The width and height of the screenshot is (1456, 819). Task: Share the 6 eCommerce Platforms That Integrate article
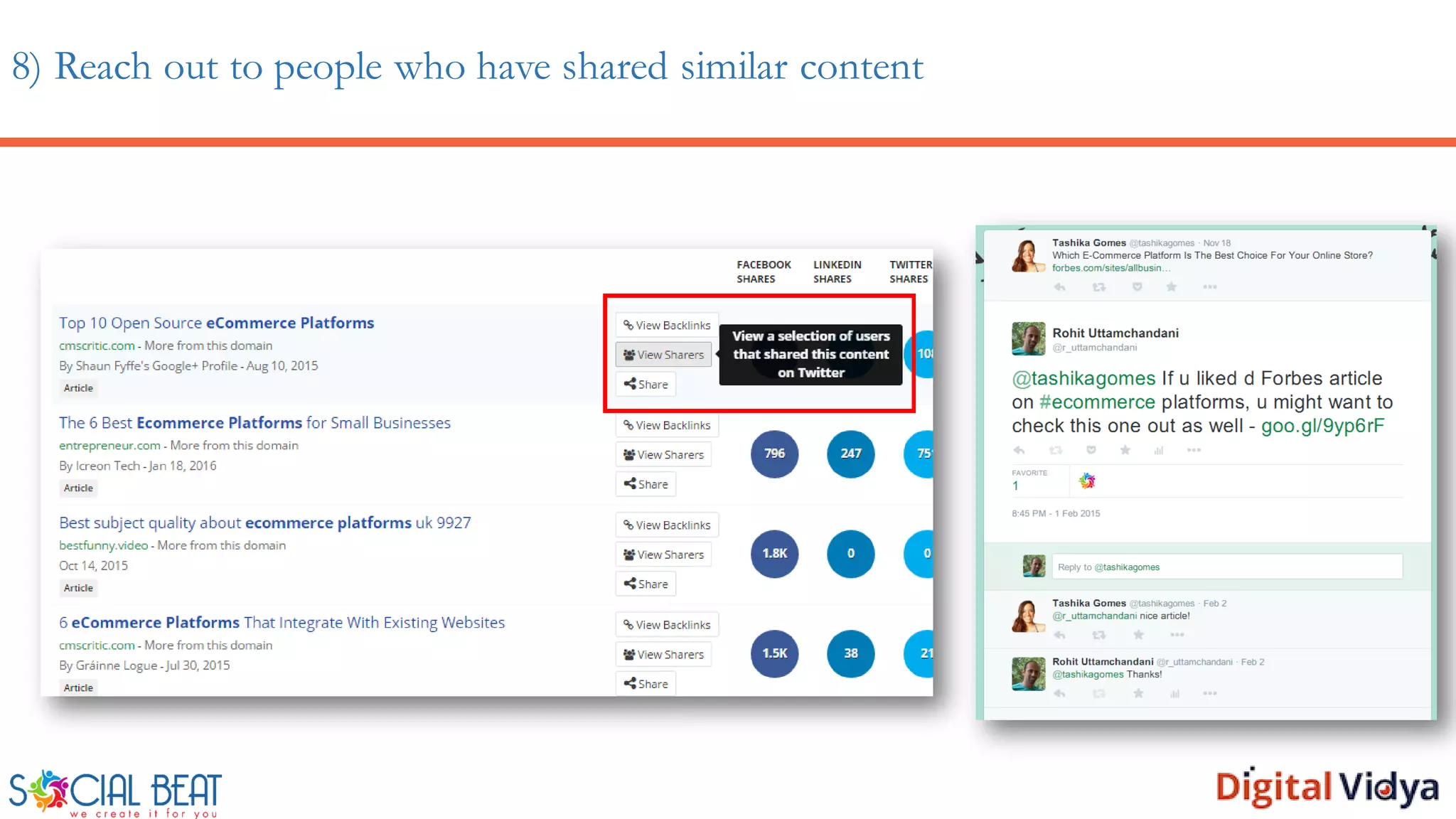[646, 684]
